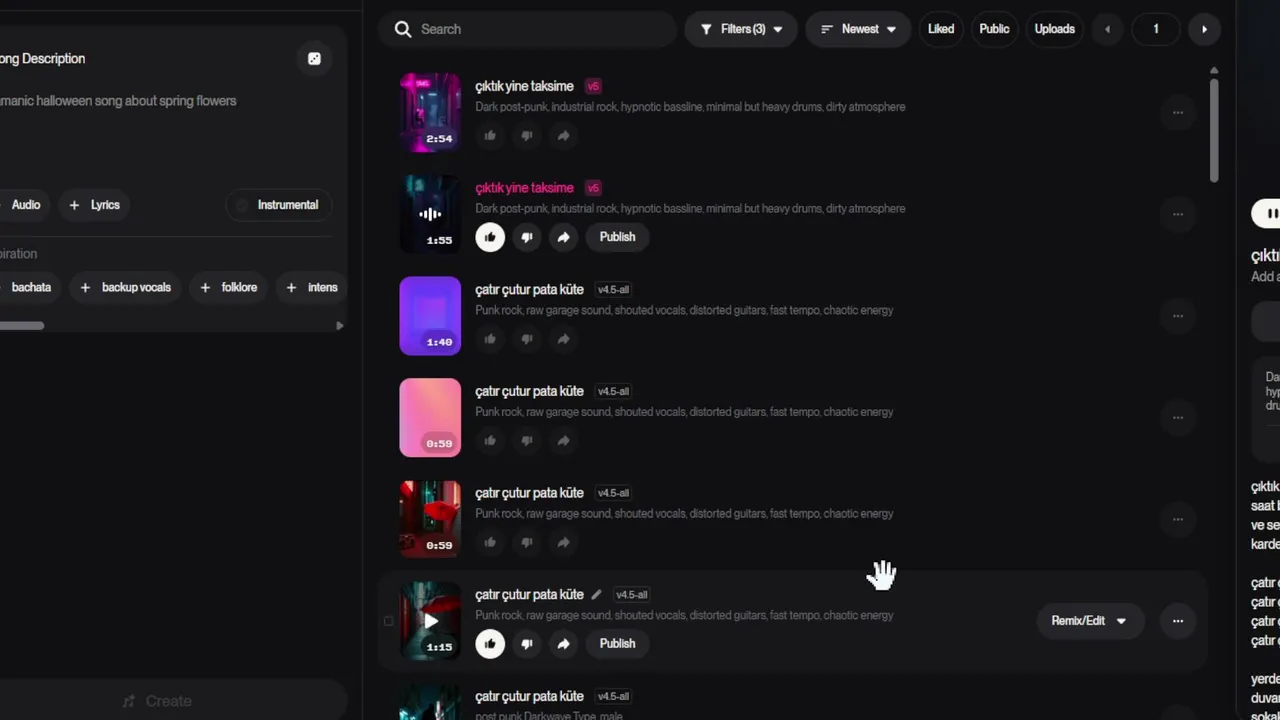
Task: Toggle the Uploads filter
Action: [x=1054, y=29]
